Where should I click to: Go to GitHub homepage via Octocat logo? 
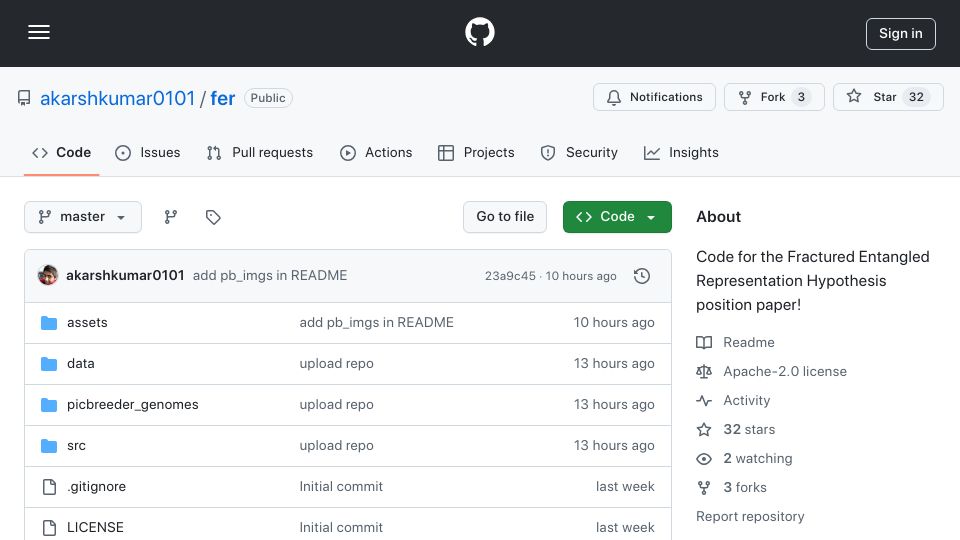pos(479,32)
